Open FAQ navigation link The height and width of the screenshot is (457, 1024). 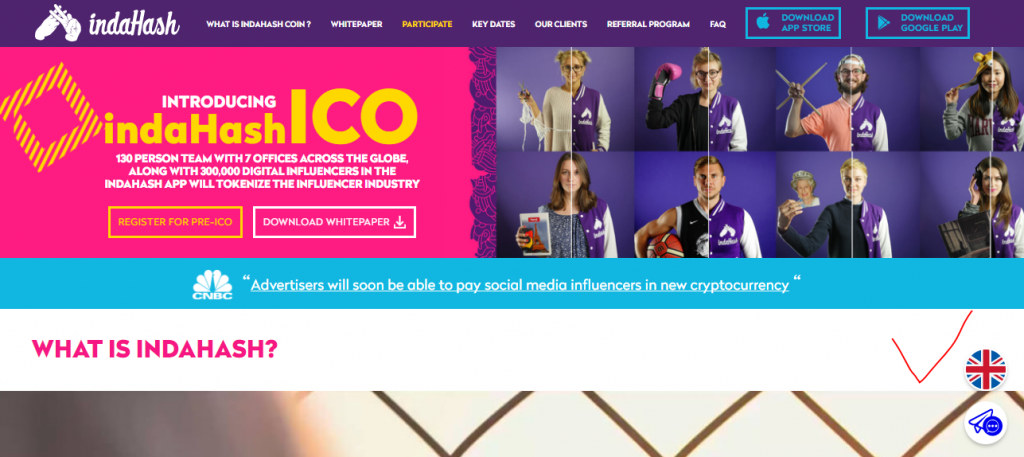click(718, 24)
